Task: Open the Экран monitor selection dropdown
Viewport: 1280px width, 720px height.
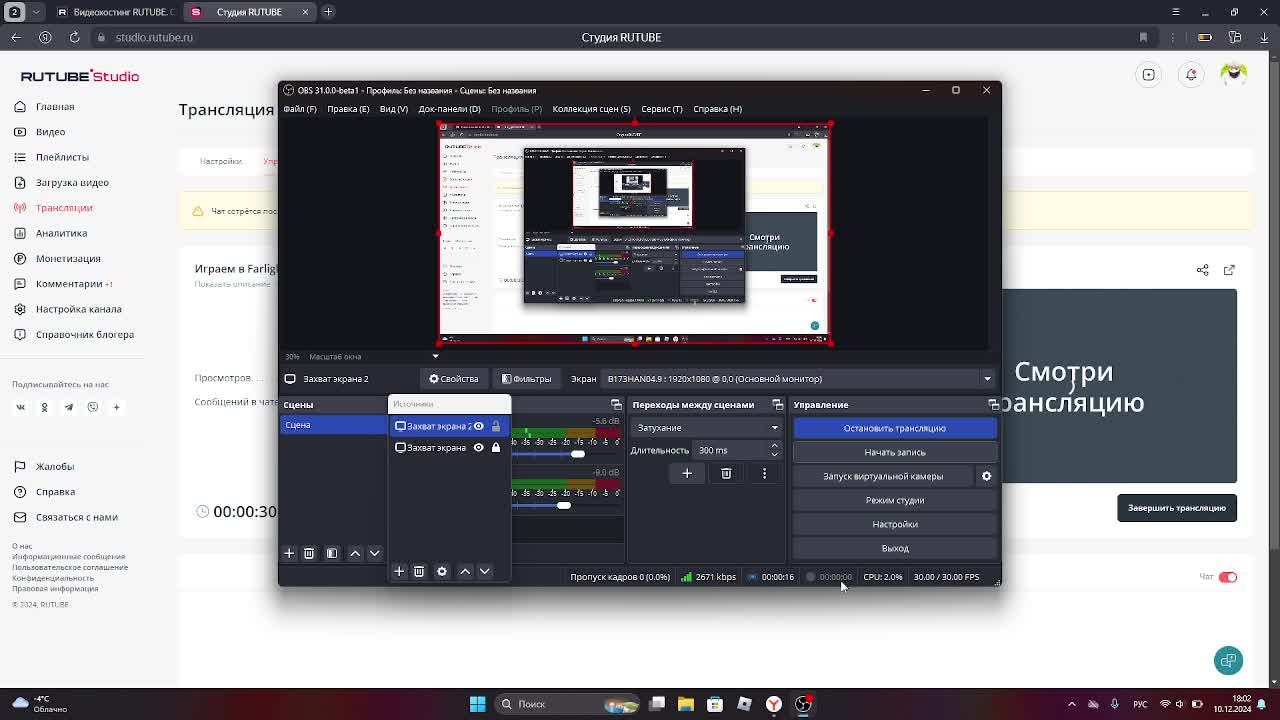Action: pyautogui.click(x=799, y=379)
